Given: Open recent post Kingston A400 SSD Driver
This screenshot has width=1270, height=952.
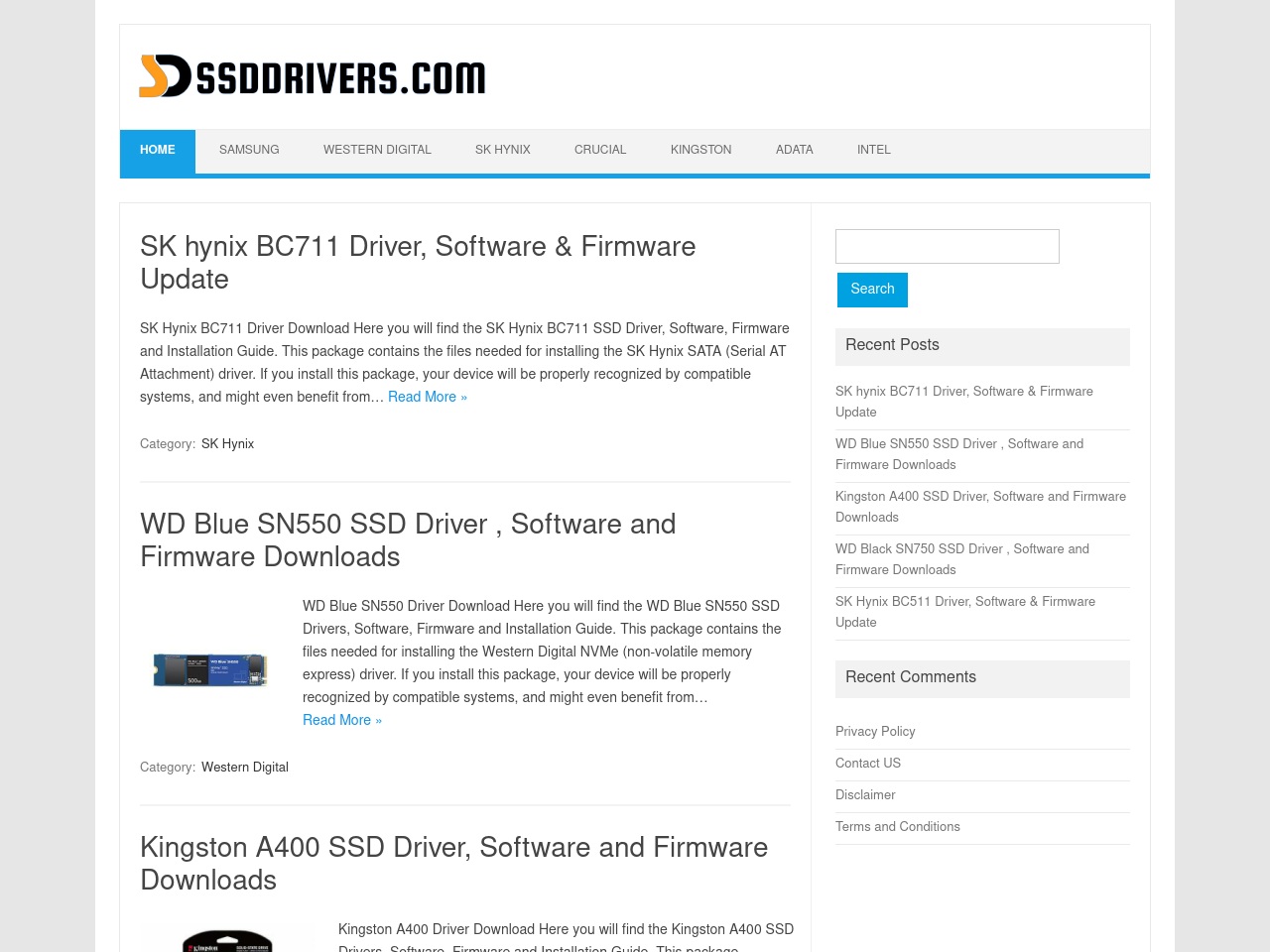Looking at the screenshot, I should pyautogui.click(x=980, y=507).
